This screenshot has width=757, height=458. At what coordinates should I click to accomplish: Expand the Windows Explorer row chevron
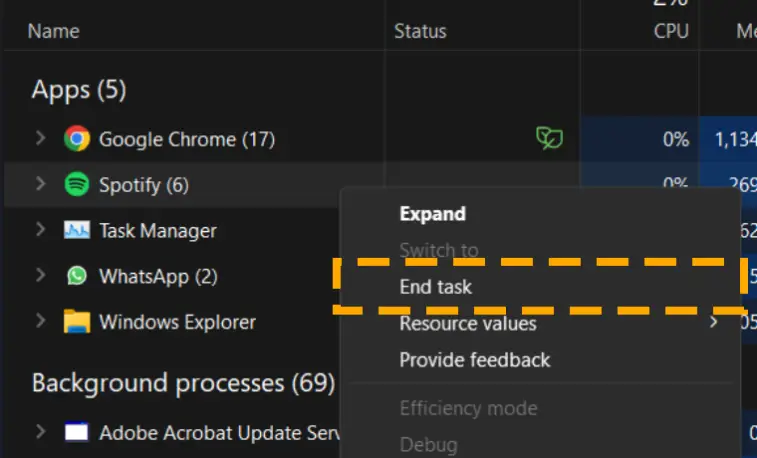(x=41, y=320)
